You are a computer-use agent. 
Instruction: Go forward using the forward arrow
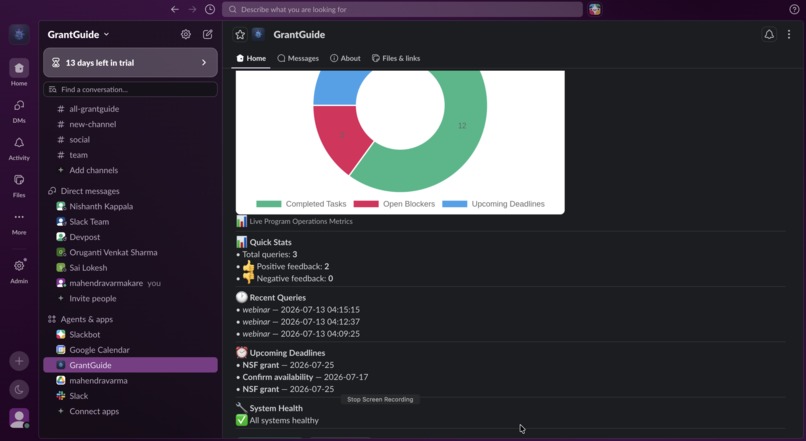coord(192,9)
